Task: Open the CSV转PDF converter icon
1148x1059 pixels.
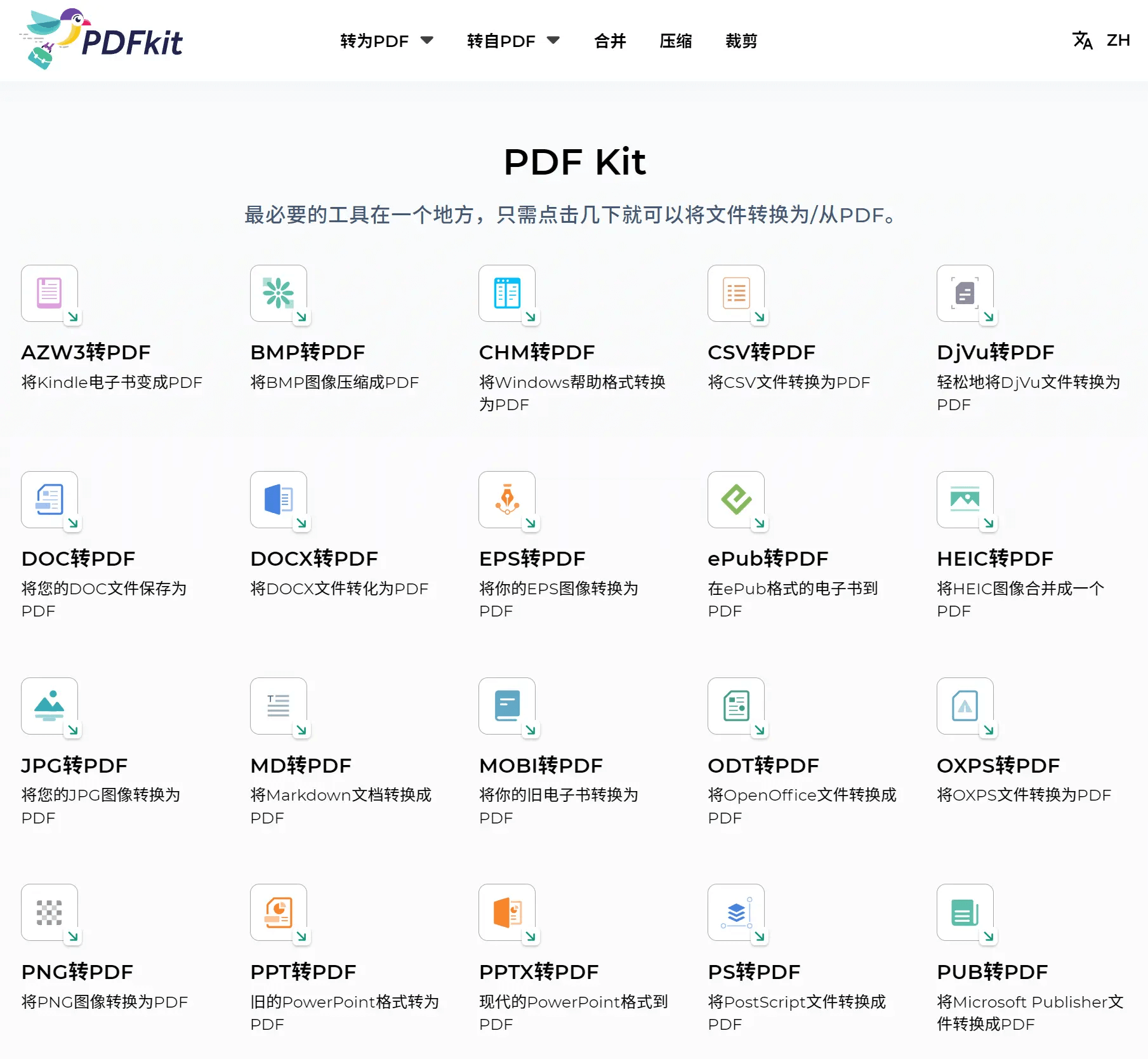Action: click(735, 294)
